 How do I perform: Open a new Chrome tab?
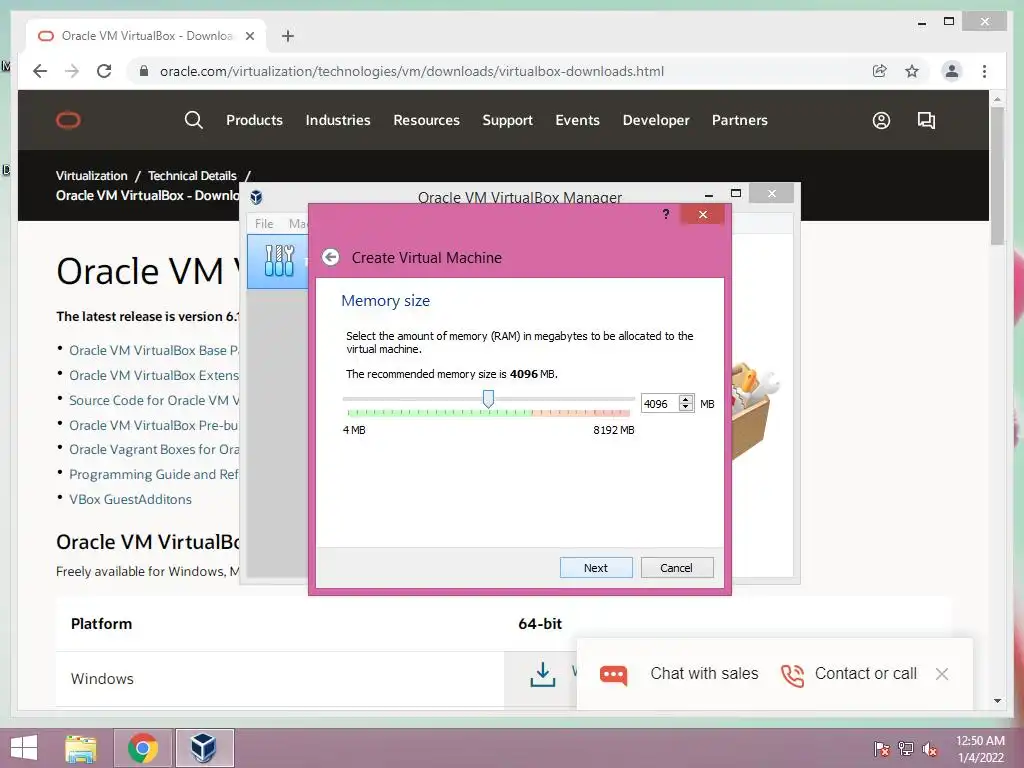point(288,36)
